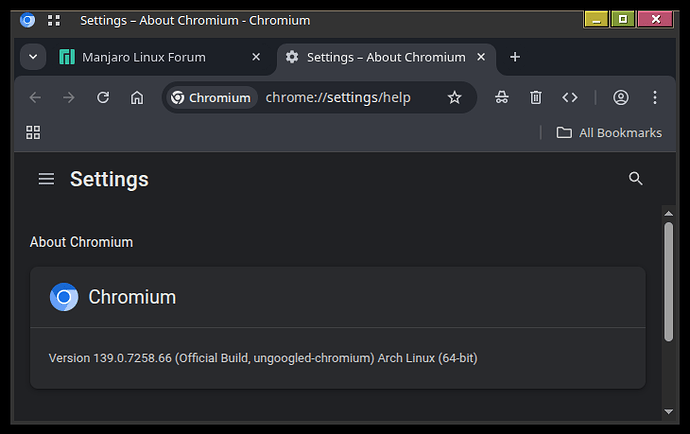Open the Settings hamburger menu
Viewport: 690px width, 434px height.
pos(46,179)
